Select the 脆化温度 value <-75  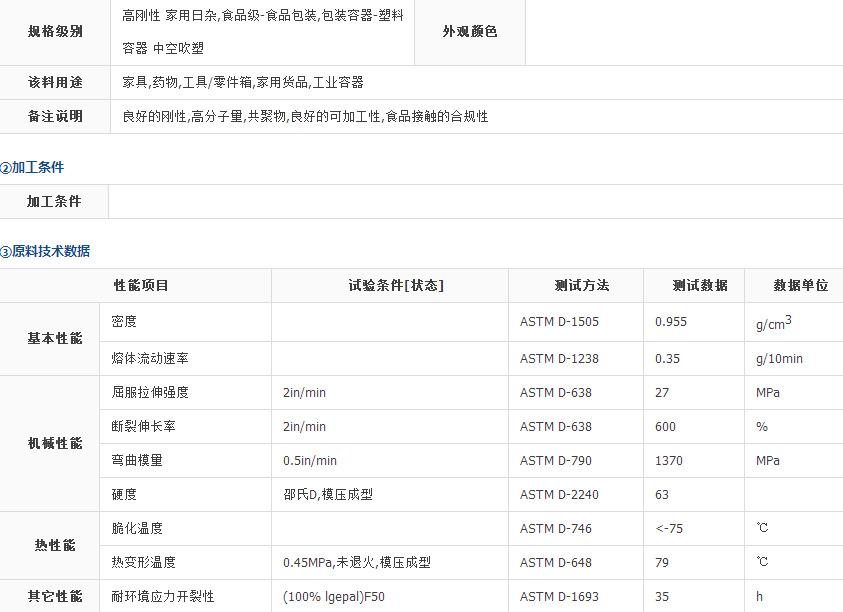pos(669,528)
